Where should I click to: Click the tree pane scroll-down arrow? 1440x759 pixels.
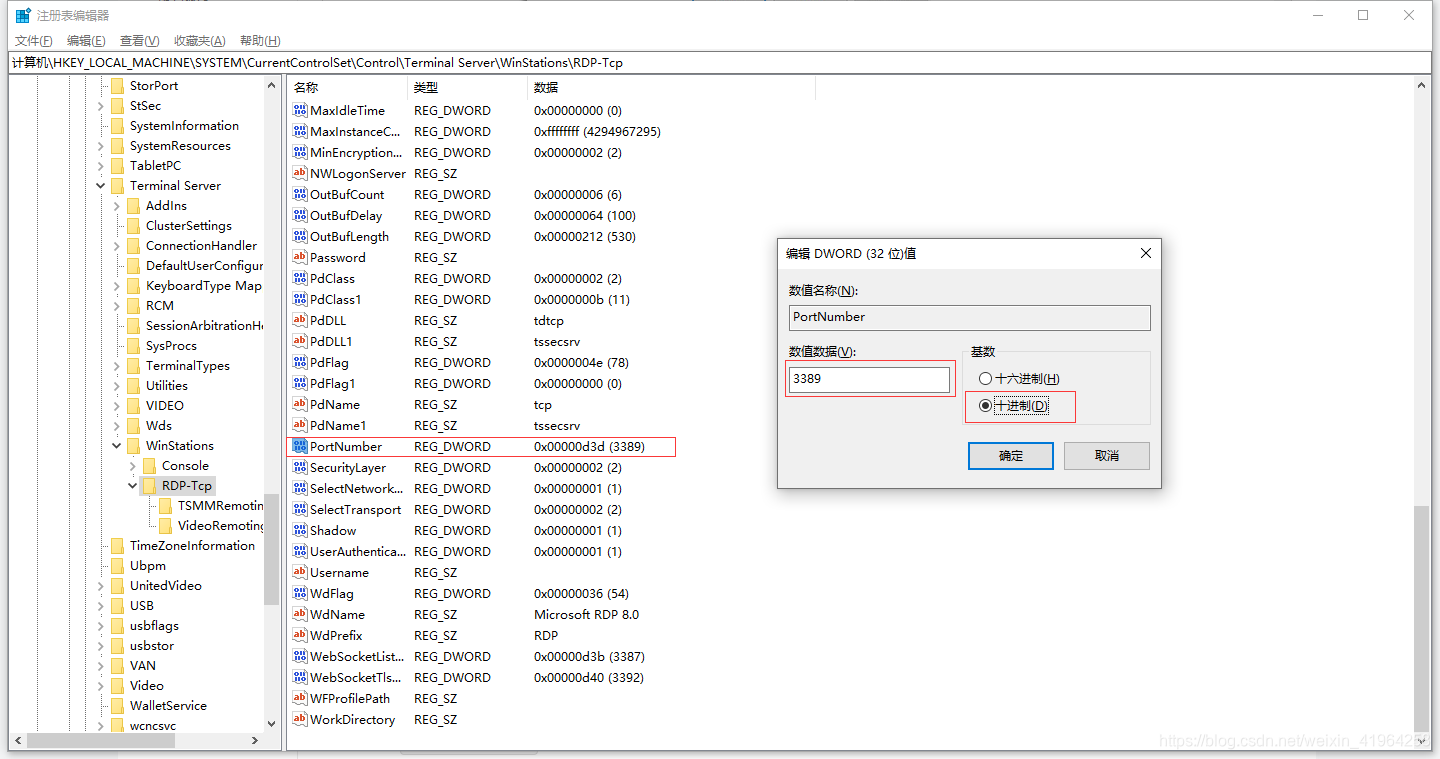pos(271,723)
